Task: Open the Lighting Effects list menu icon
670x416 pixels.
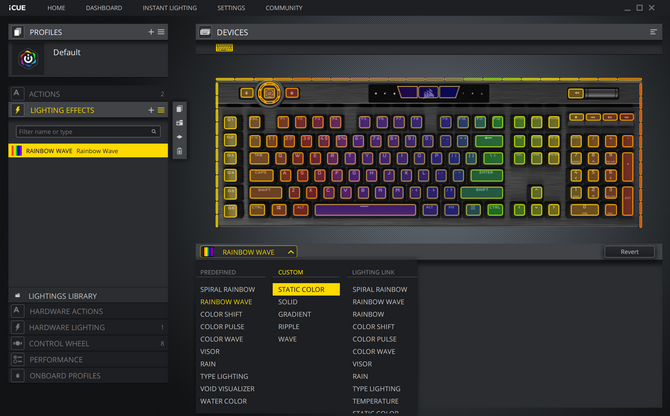Action: (x=161, y=110)
